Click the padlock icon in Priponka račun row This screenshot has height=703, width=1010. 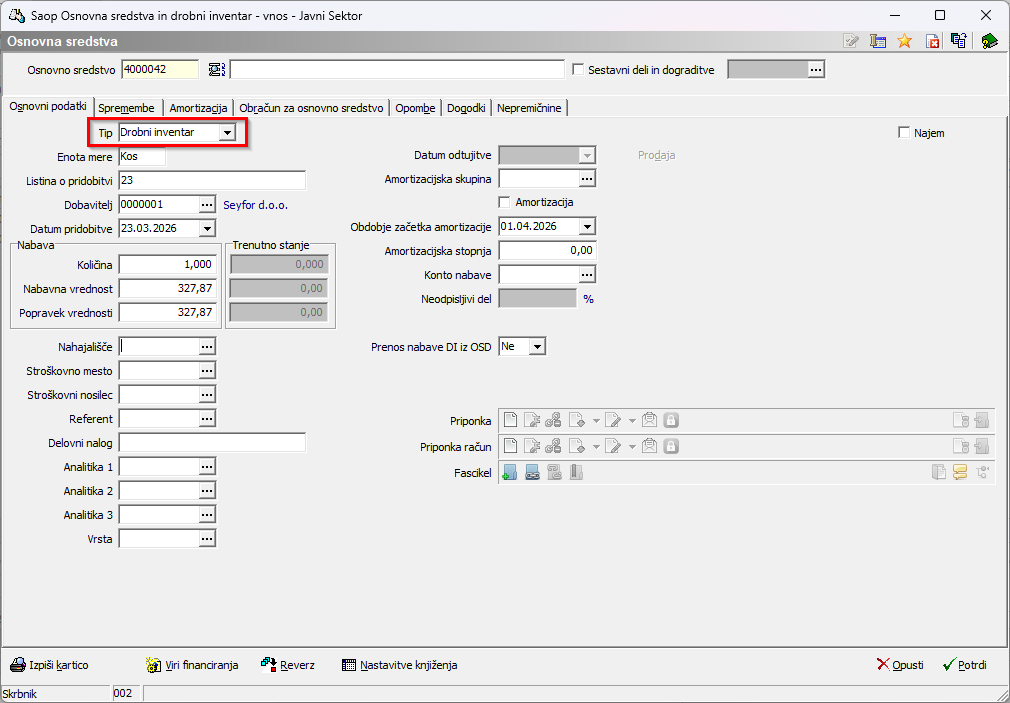pyautogui.click(x=671, y=447)
